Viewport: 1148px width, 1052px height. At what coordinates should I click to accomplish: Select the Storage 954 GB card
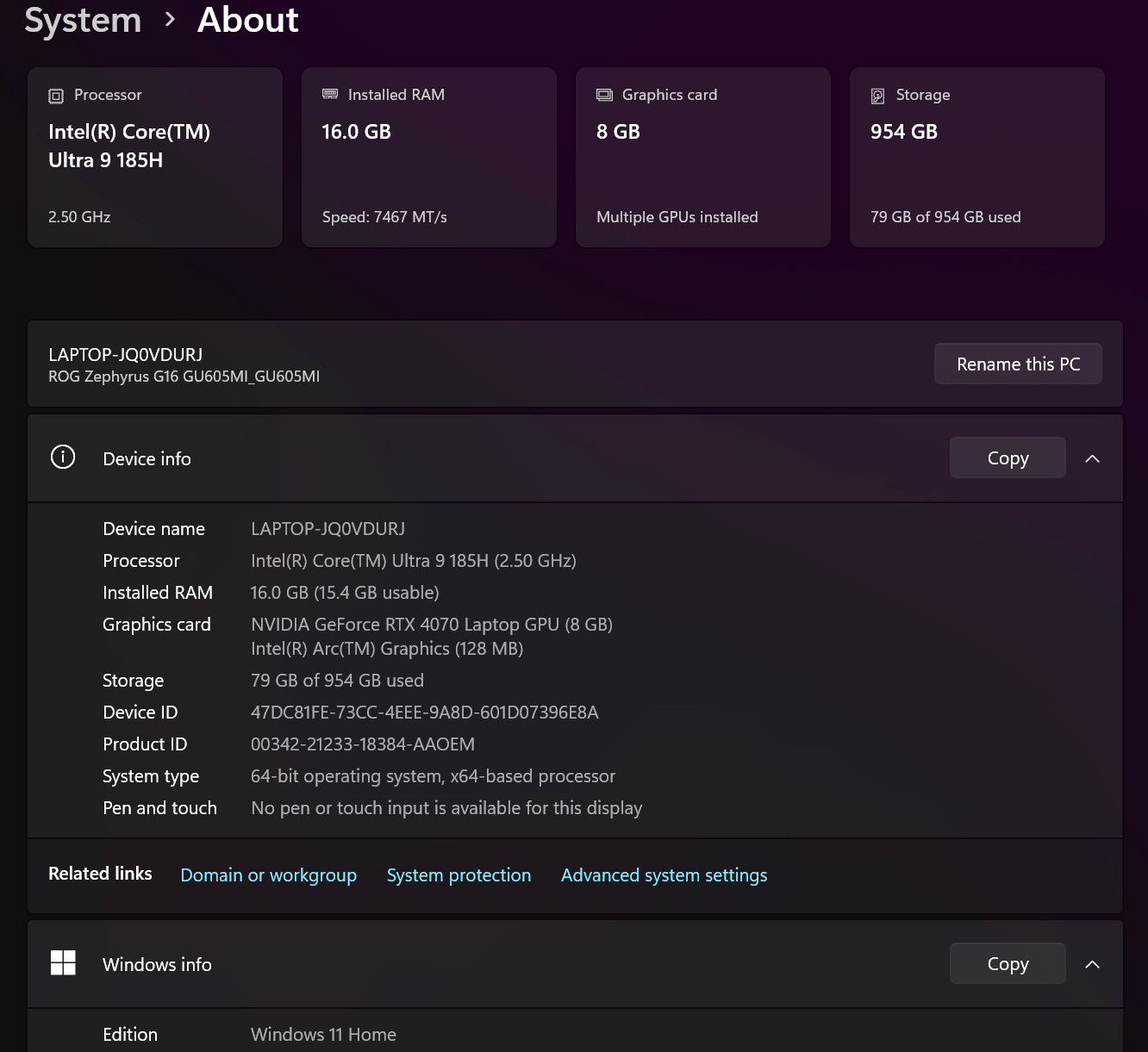coord(977,158)
